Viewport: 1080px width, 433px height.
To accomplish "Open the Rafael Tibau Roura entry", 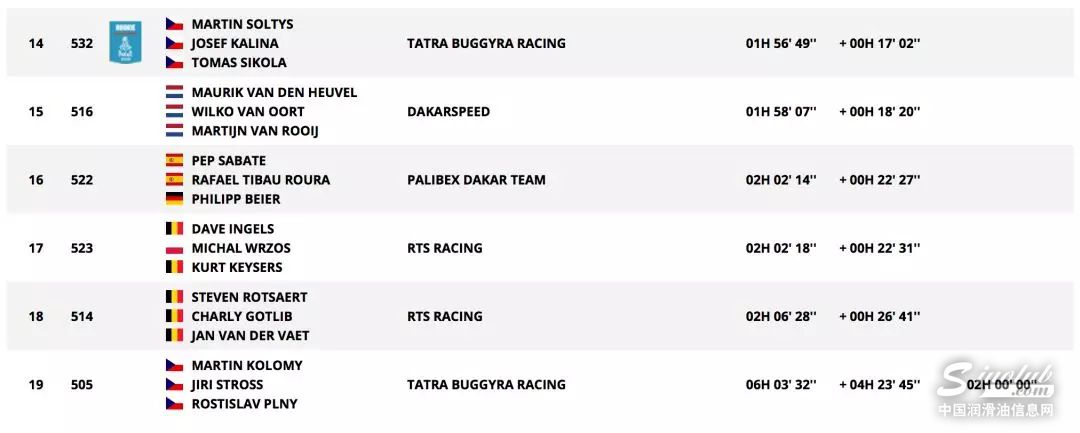I will pyautogui.click(x=260, y=180).
